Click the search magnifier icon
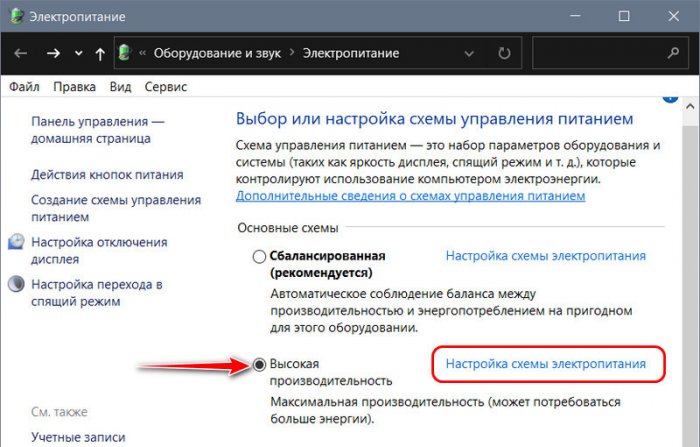The image size is (700, 447). 673,53
